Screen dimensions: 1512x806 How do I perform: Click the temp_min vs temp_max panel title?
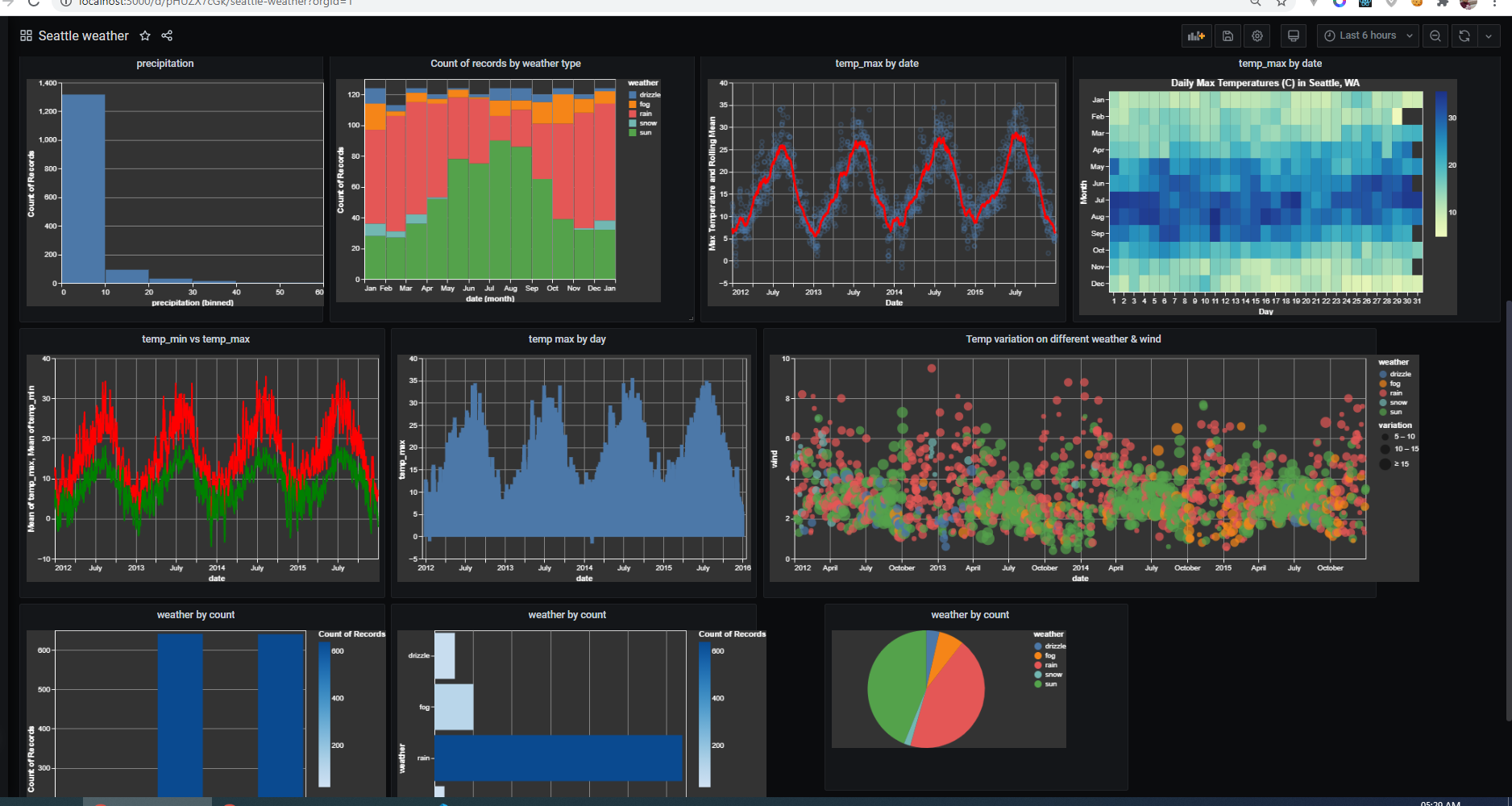[196, 339]
